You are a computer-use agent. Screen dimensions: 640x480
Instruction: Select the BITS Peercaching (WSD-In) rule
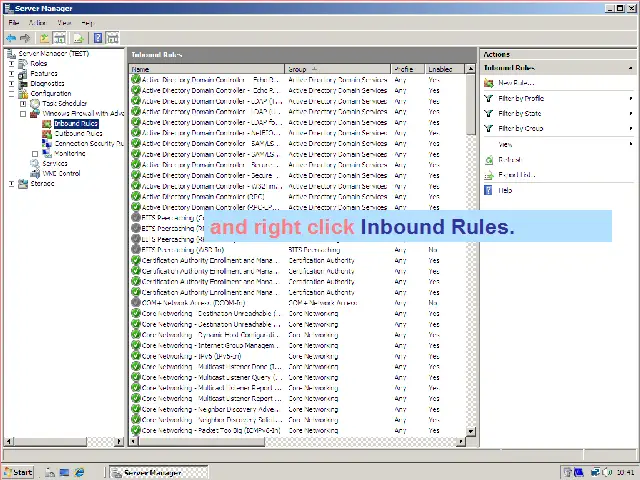298,250
